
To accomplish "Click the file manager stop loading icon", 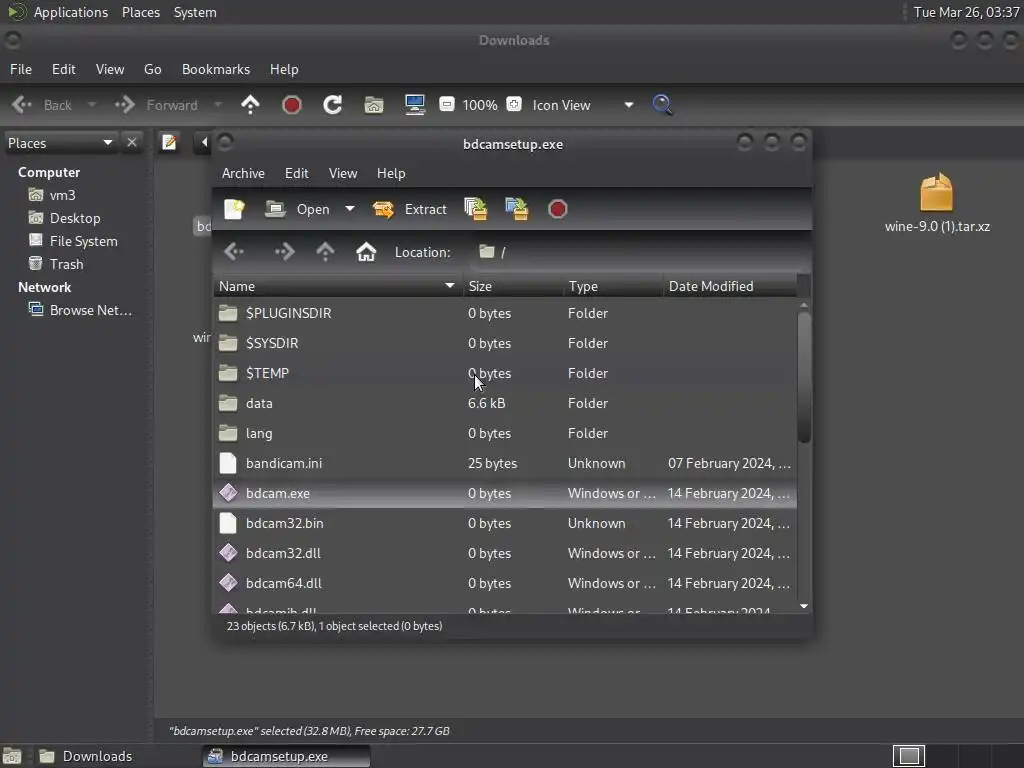I will pos(291,105).
